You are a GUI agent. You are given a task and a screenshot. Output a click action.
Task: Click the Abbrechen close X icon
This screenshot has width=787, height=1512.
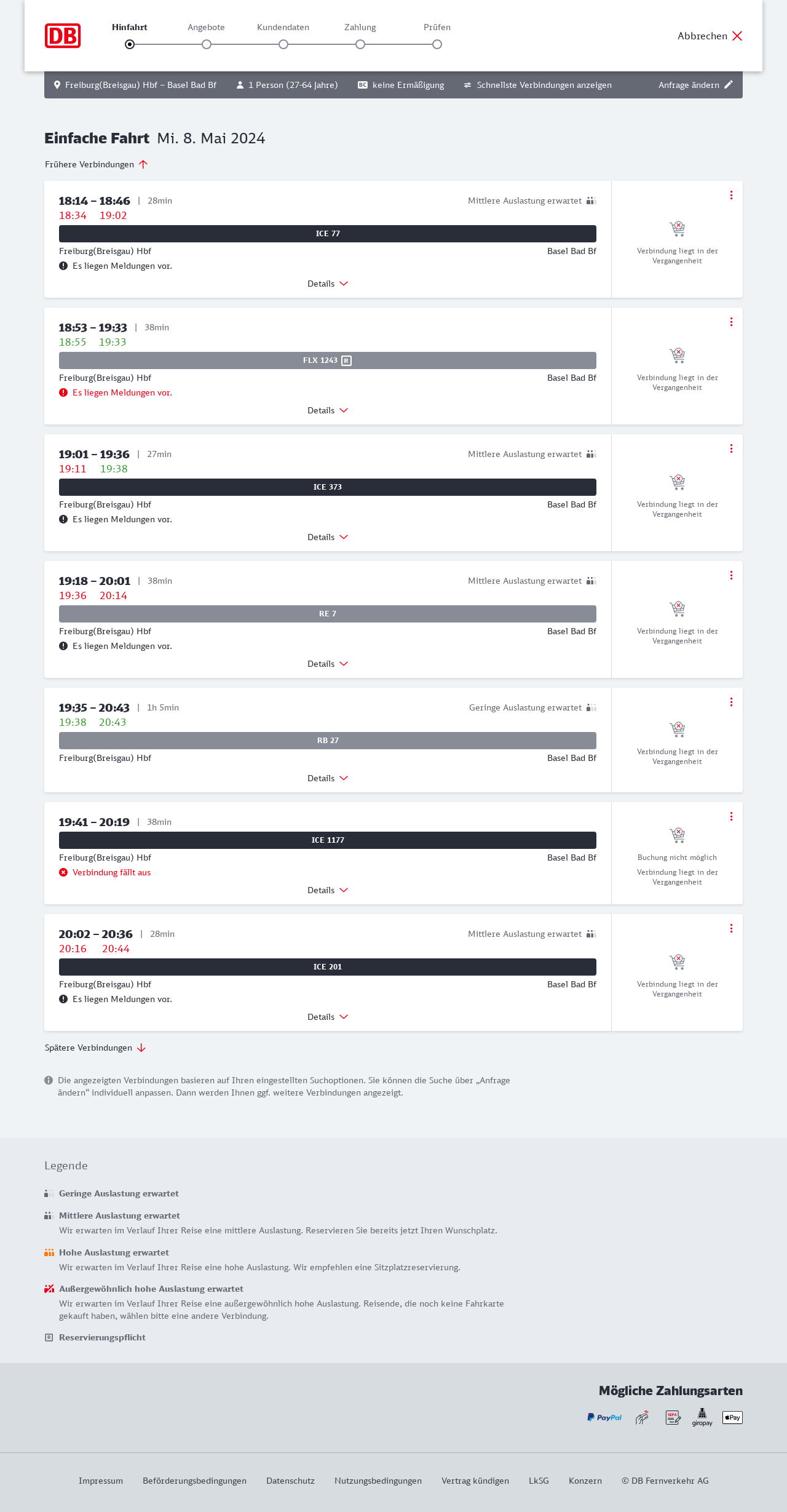(x=737, y=36)
